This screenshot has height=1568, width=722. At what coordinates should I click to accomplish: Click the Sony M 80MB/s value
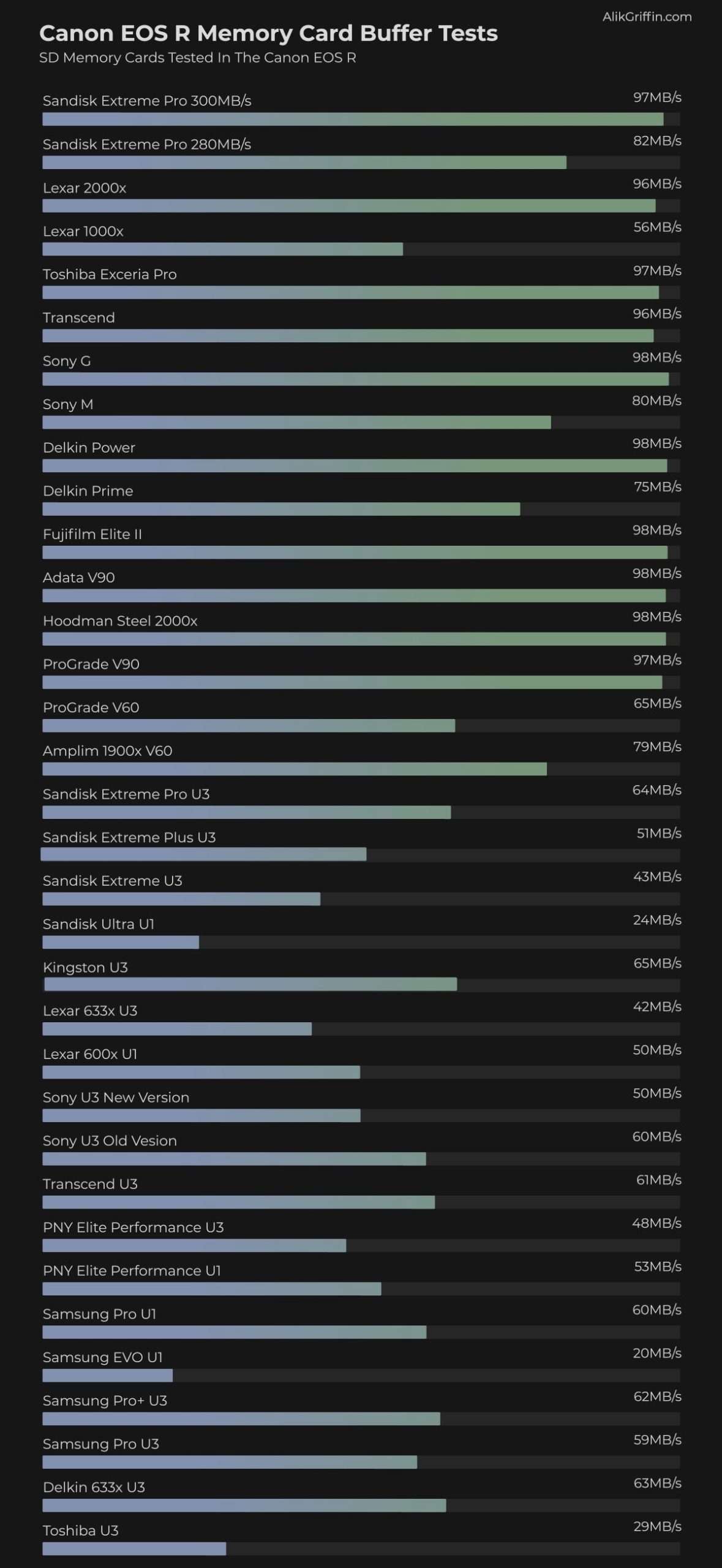click(x=656, y=401)
